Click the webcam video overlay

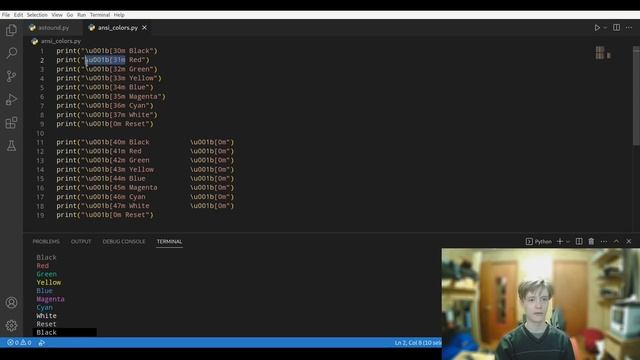tap(540, 304)
